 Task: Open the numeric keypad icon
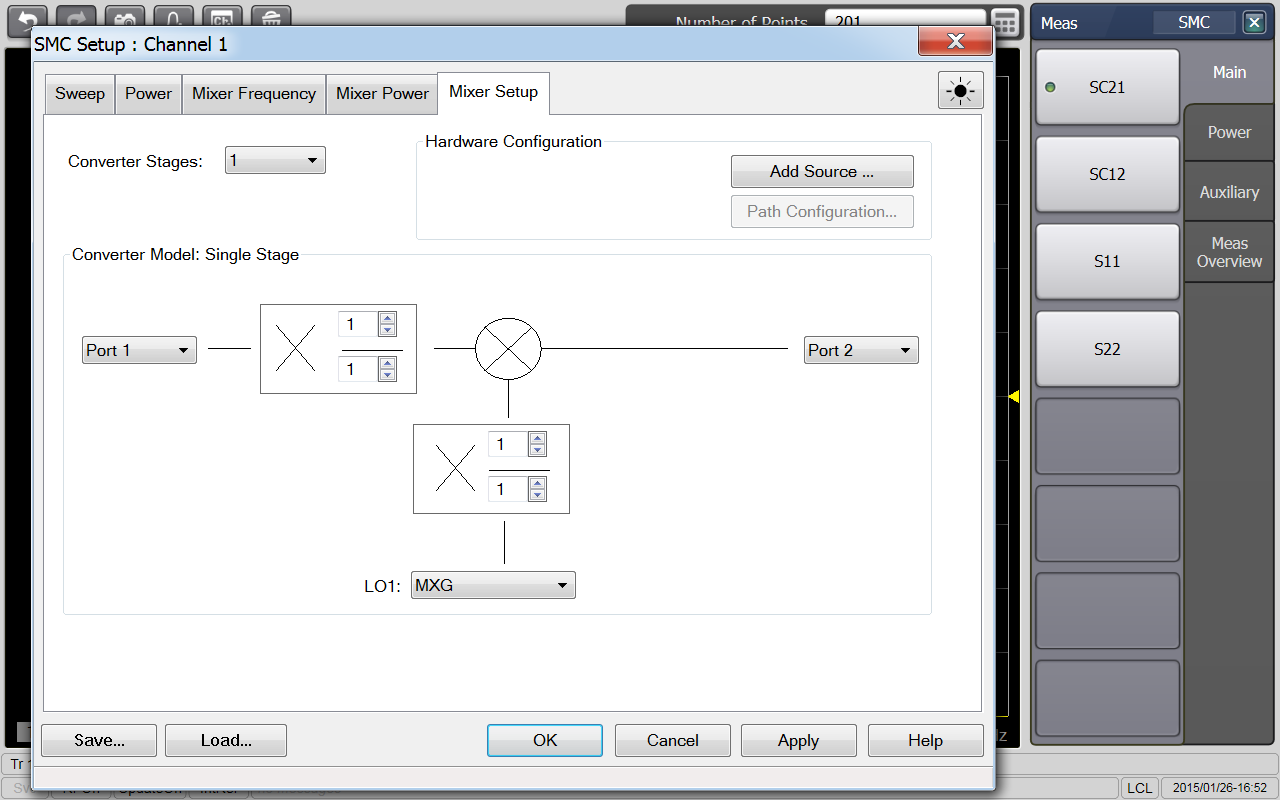pos(1005,22)
